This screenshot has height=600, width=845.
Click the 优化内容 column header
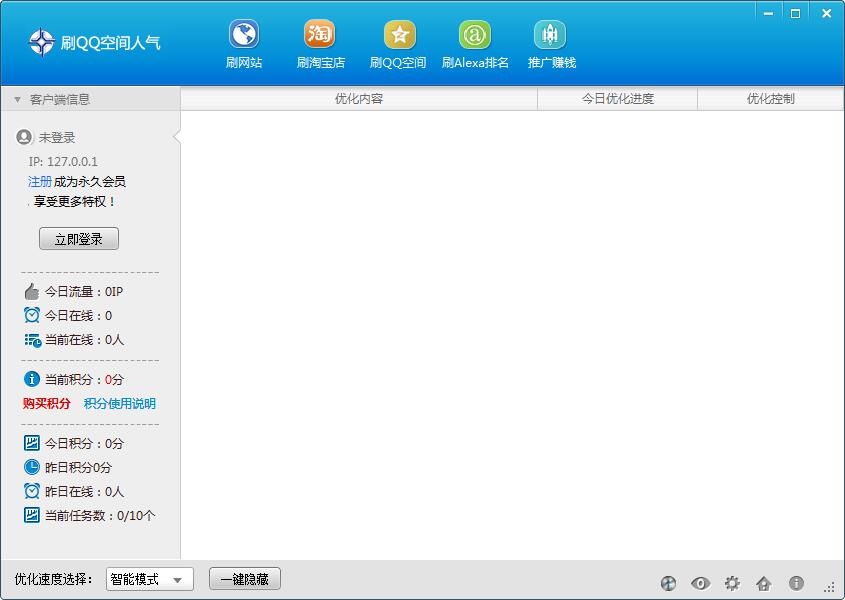[359, 99]
